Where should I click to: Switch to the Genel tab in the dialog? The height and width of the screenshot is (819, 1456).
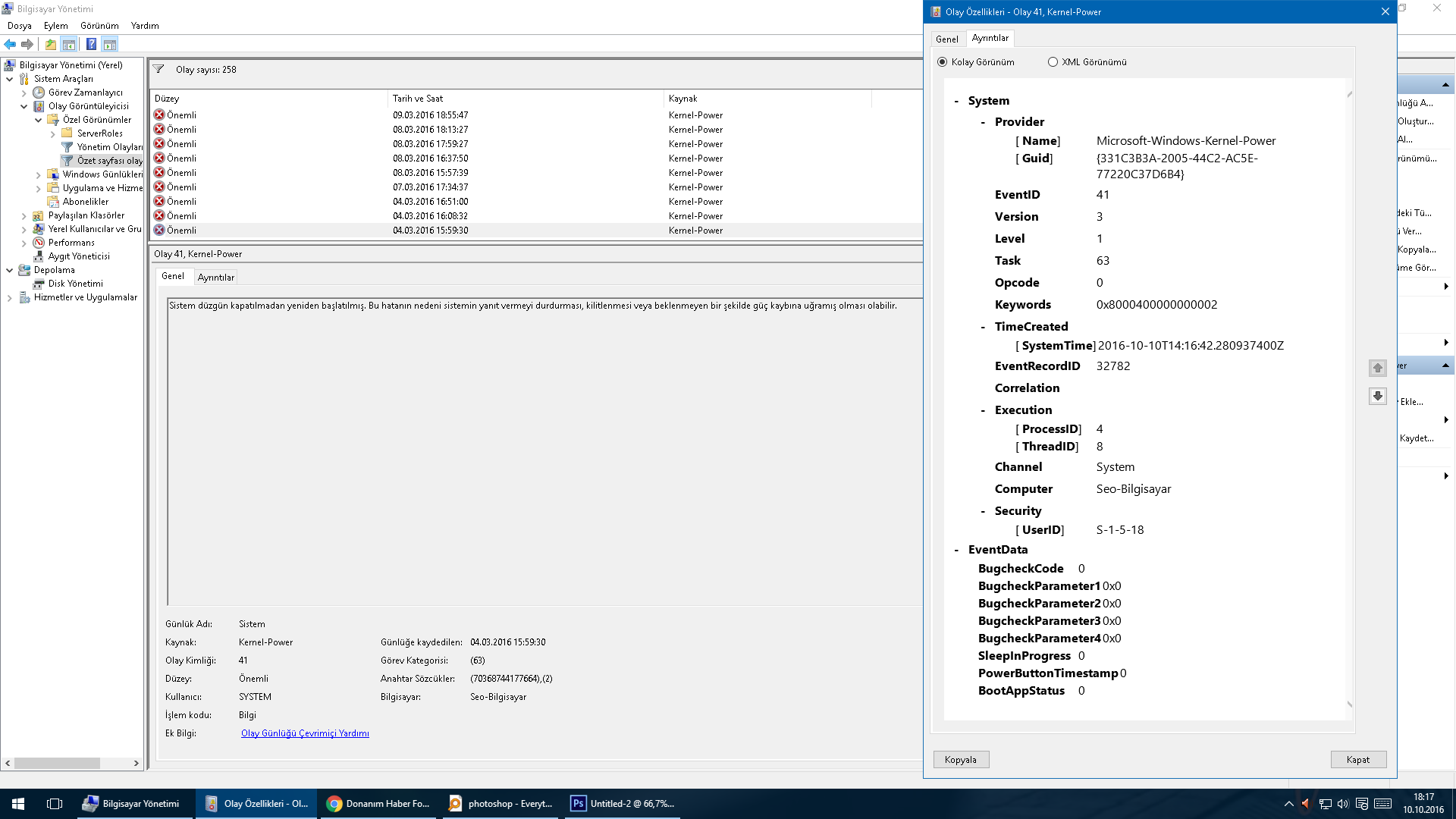point(946,39)
